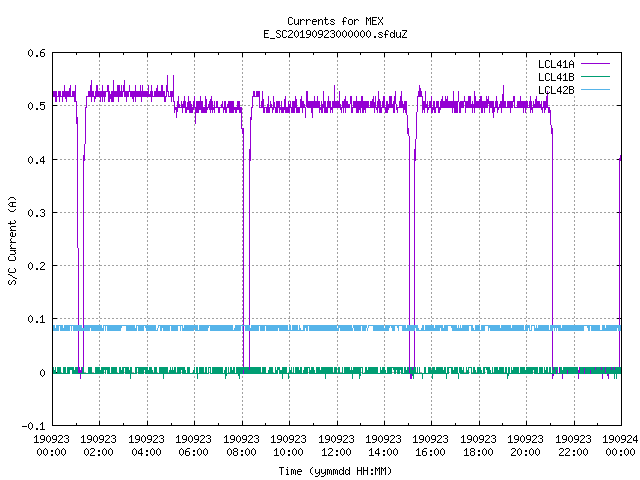Select the LCL41B legend label

[x=556, y=77]
